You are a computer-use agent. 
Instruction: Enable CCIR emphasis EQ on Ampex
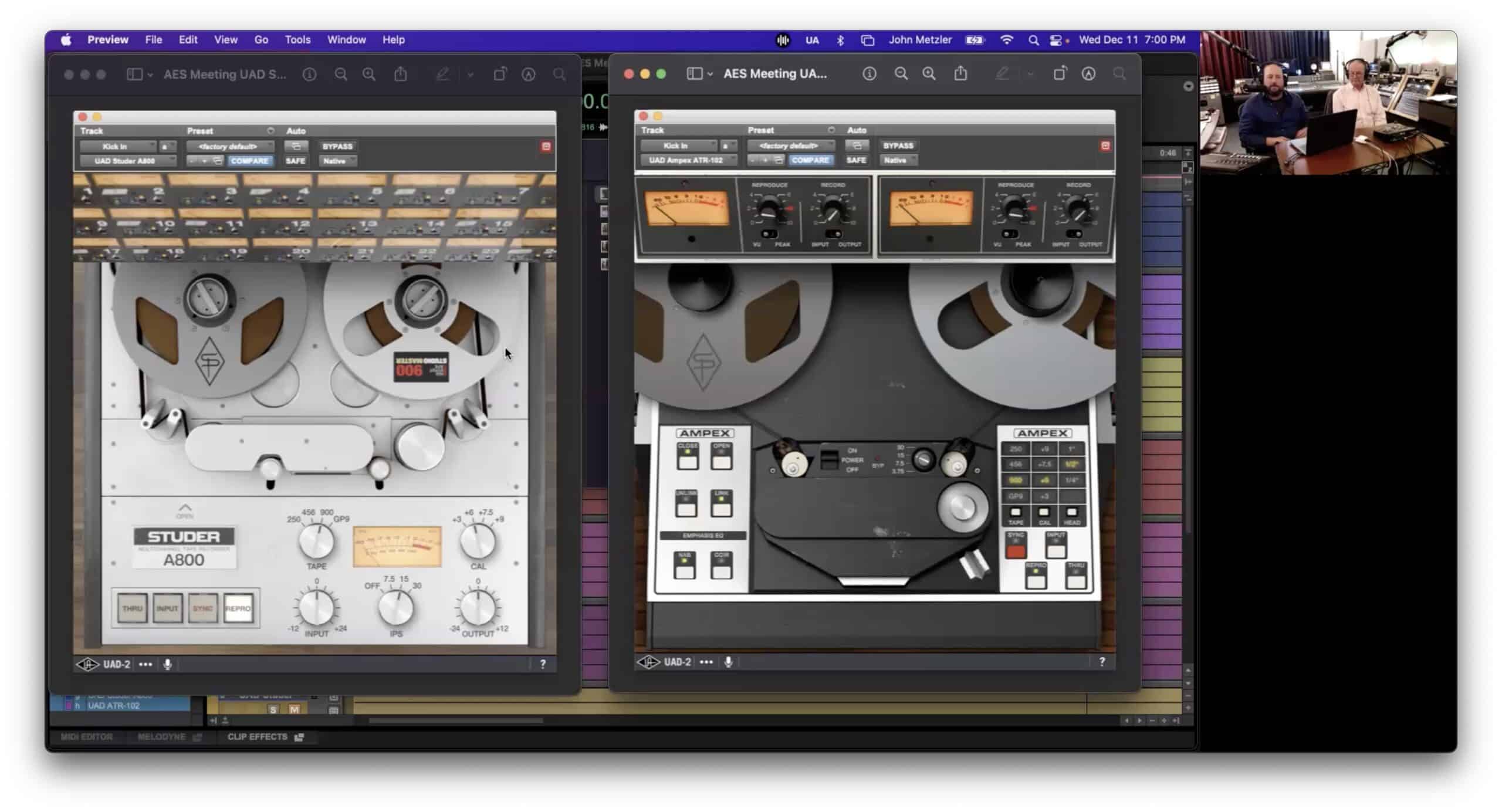(x=721, y=565)
